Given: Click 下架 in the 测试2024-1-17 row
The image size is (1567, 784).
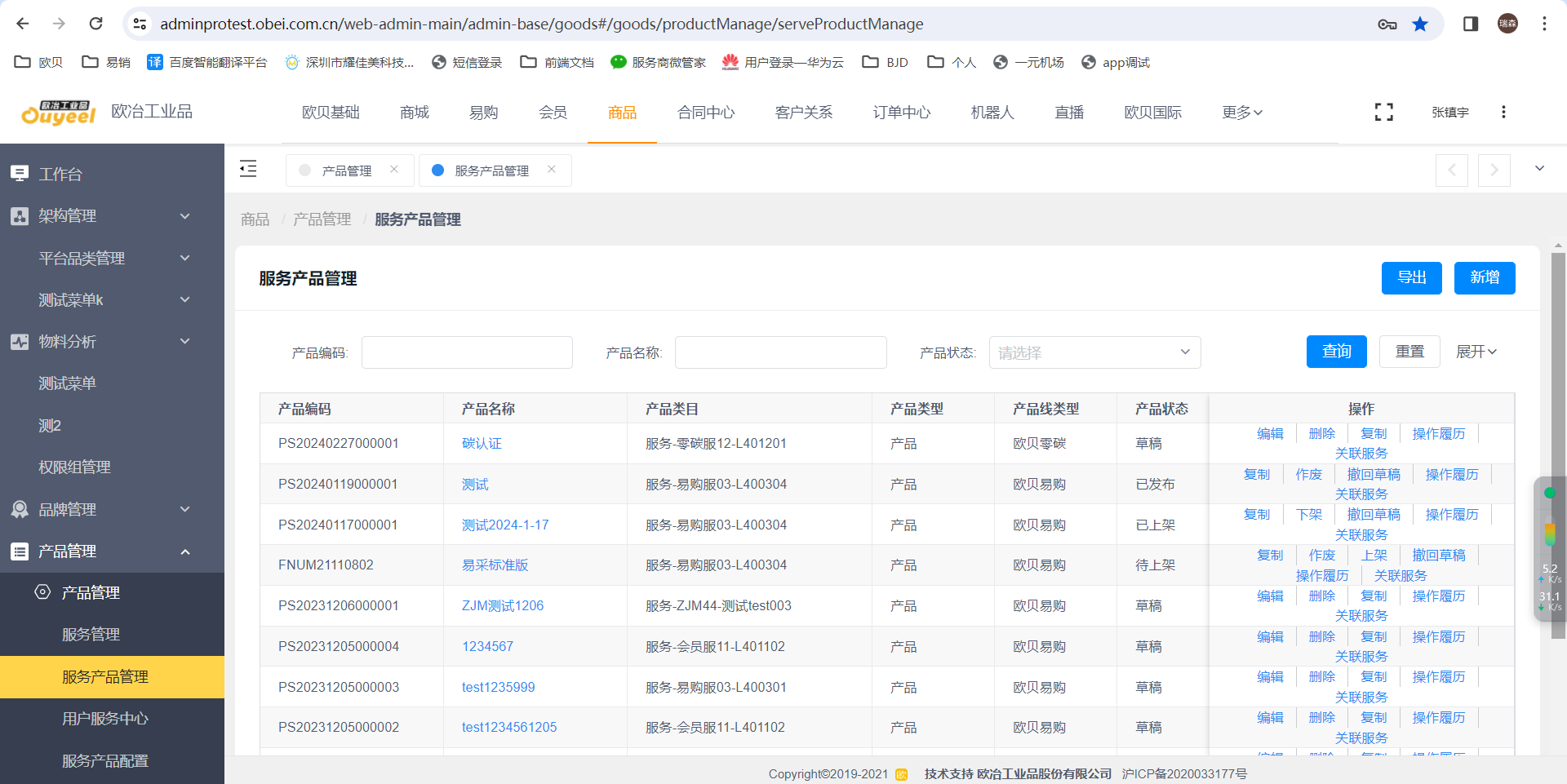Looking at the screenshot, I should pos(1308,515).
